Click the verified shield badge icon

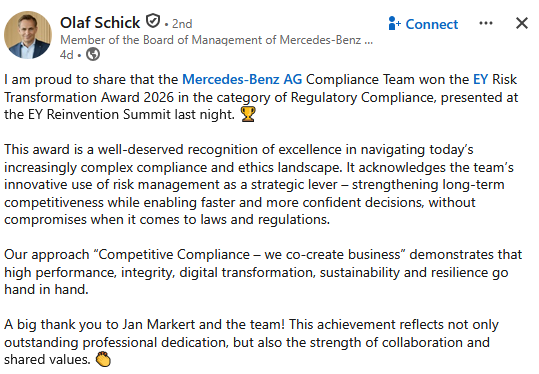pos(153,21)
